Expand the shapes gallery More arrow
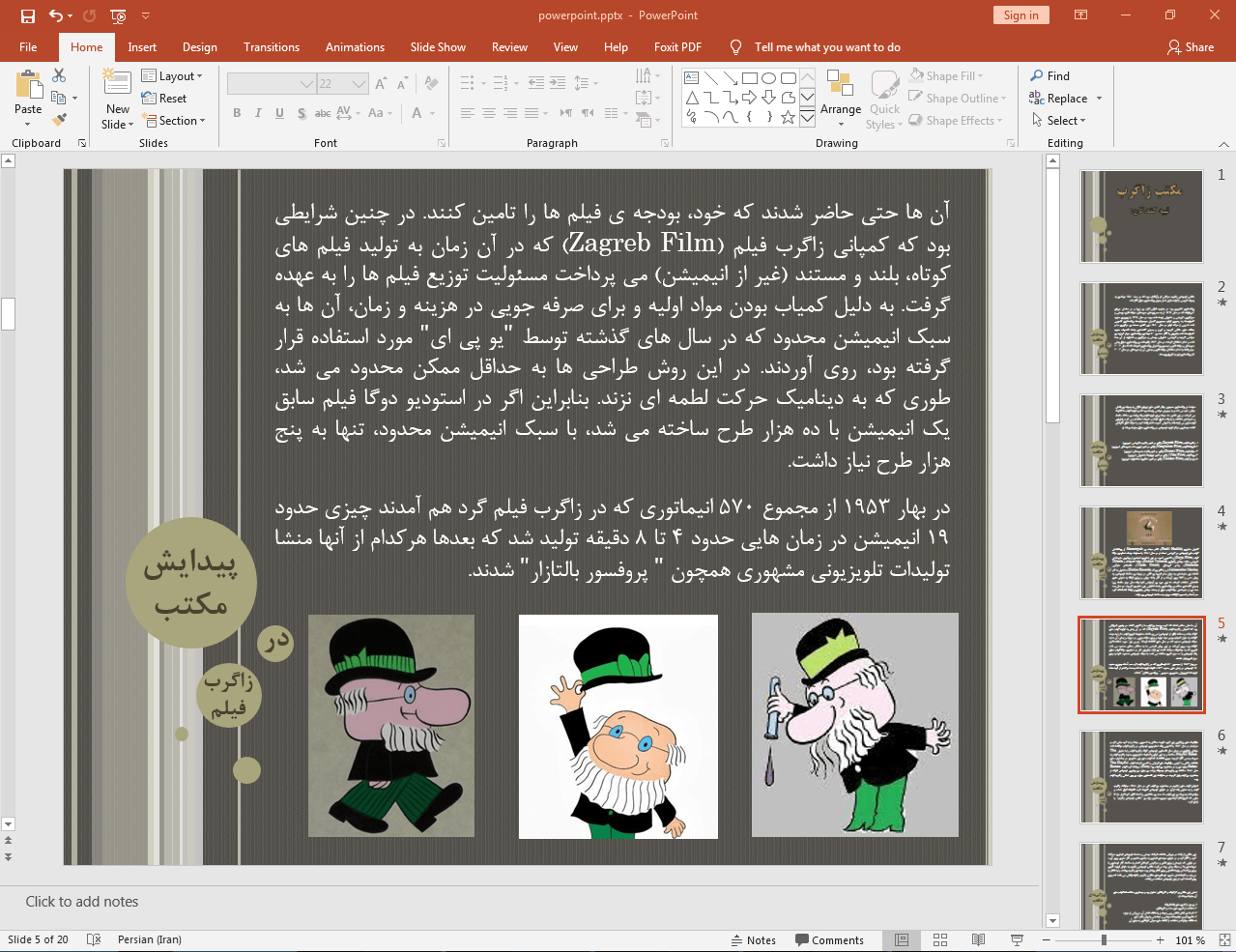The height and width of the screenshot is (952, 1236). 807,118
